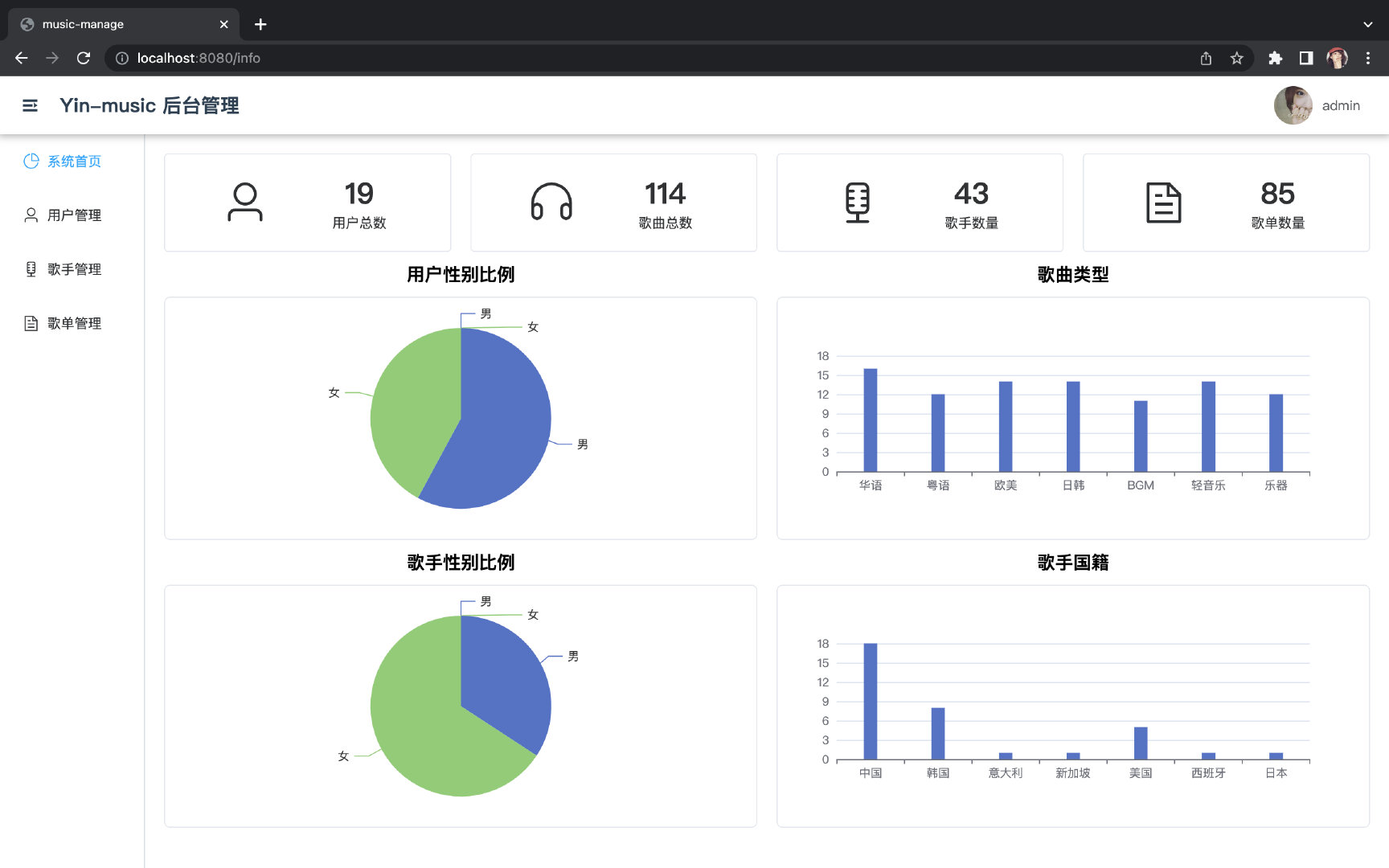Open a new browser tab

[x=260, y=24]
